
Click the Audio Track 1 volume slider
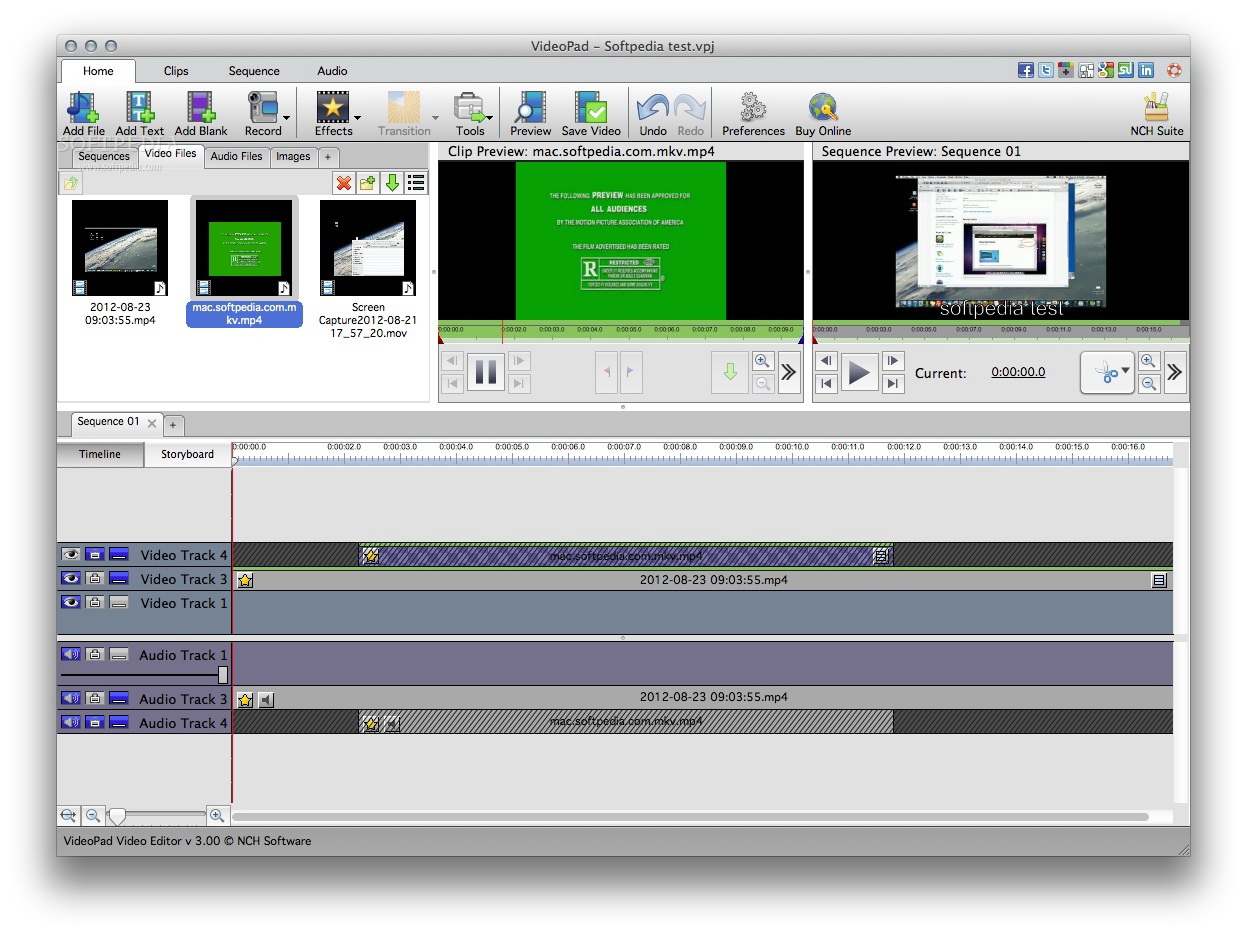[223, 675]
